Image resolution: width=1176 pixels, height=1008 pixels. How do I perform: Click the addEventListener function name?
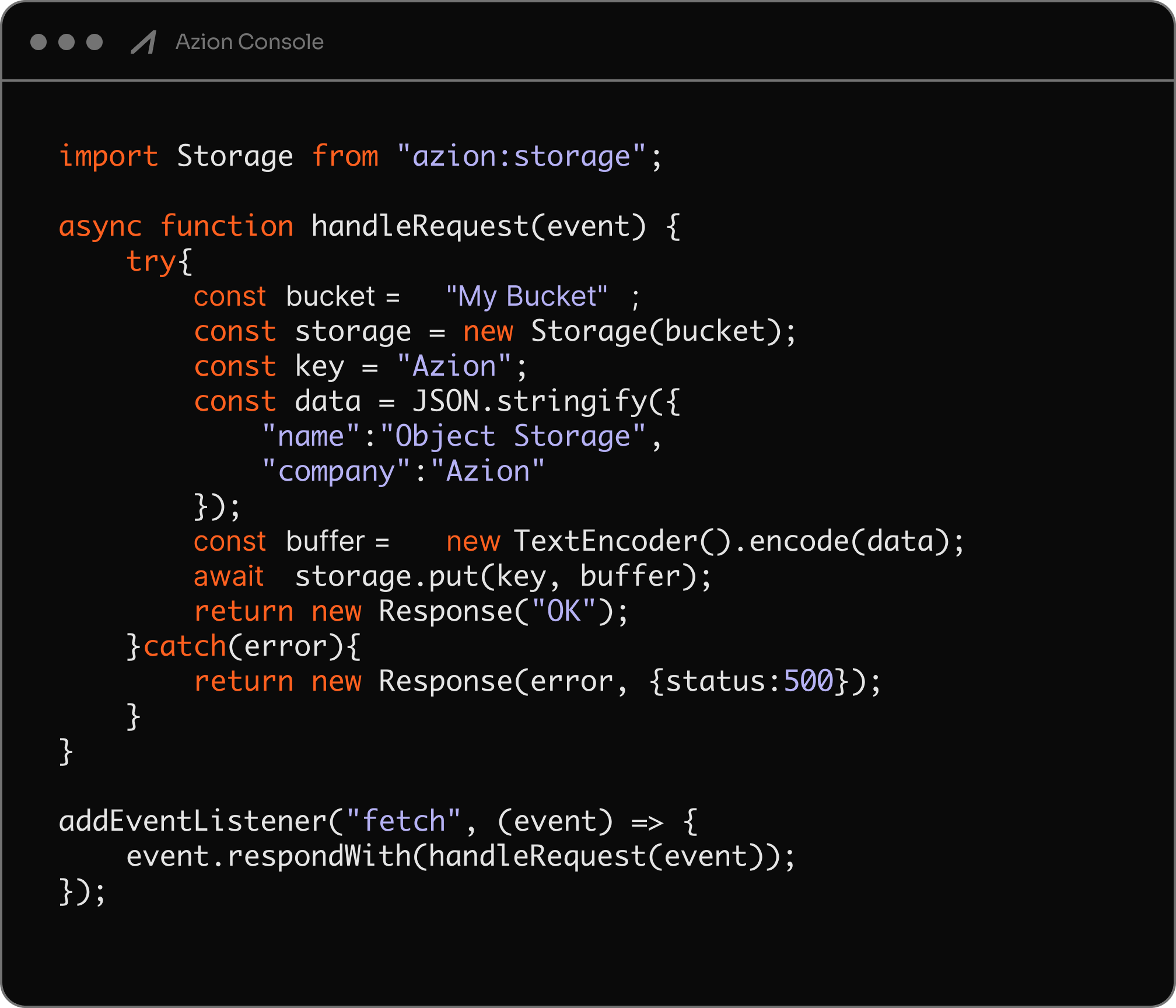(x=192, y=821)
